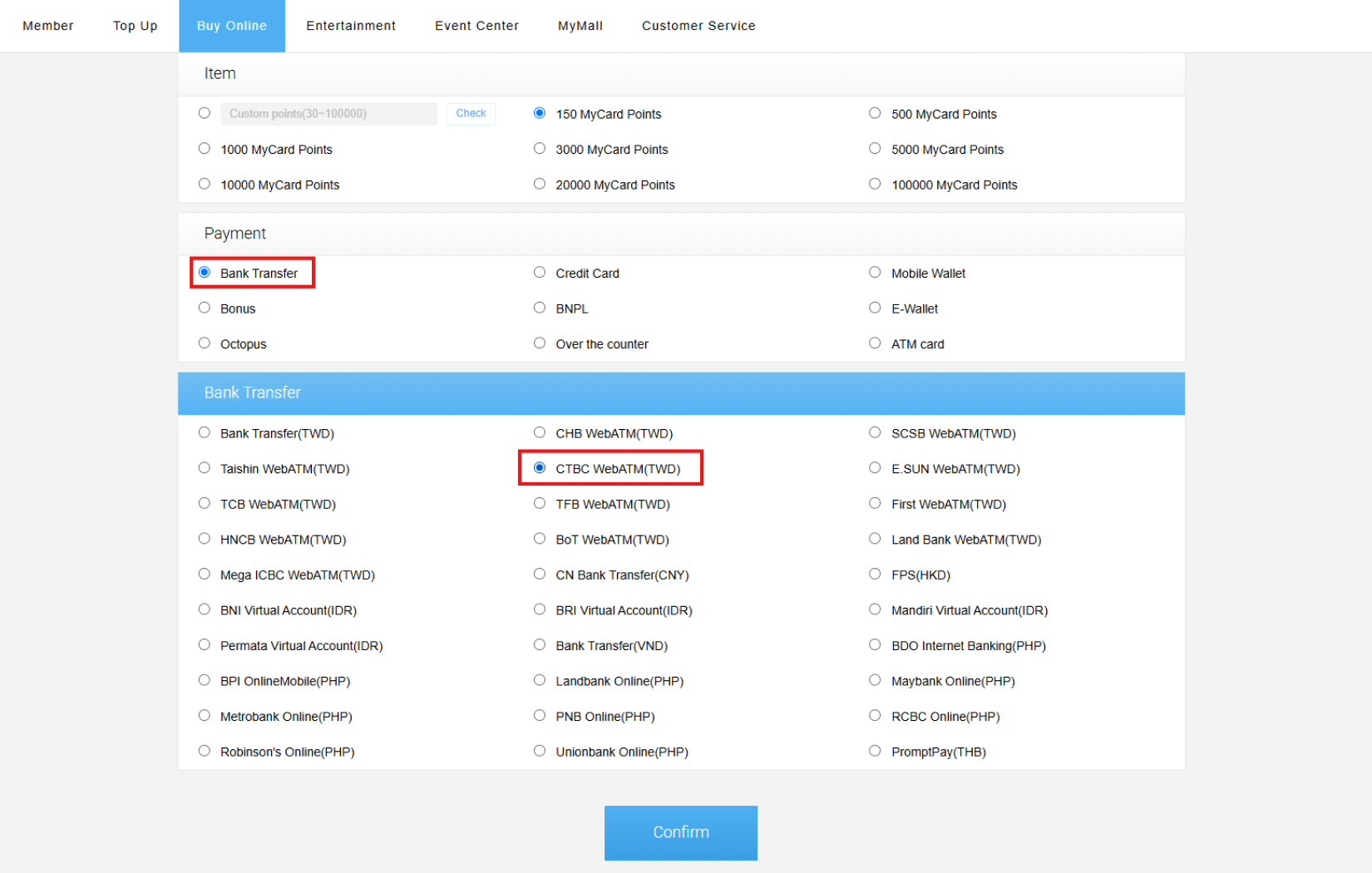Select 20000 MyCard Points
The height and width of the screenshot is (873, 1372).
[x=540, y=184]
